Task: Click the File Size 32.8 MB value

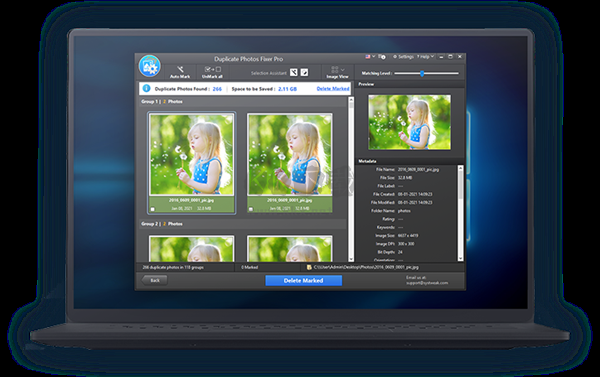Action: [405, 178]
